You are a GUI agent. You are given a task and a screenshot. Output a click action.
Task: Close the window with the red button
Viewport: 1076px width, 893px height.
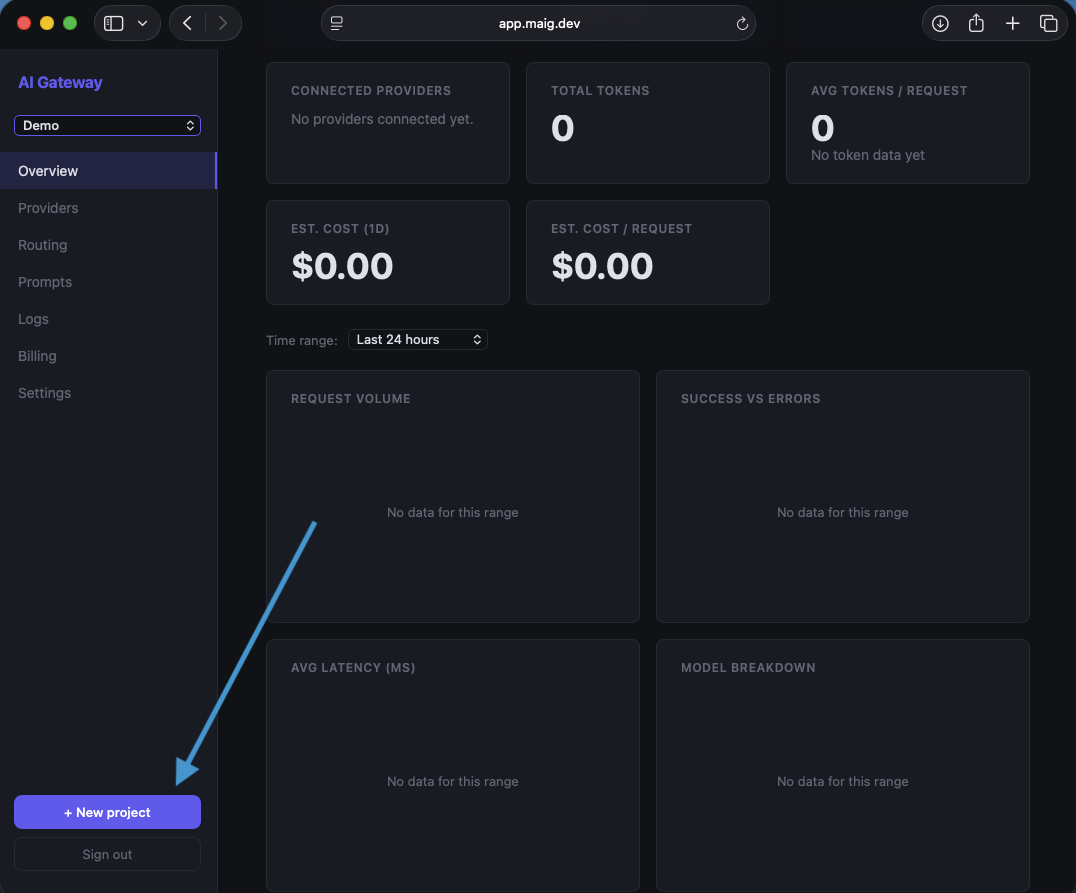24,23
